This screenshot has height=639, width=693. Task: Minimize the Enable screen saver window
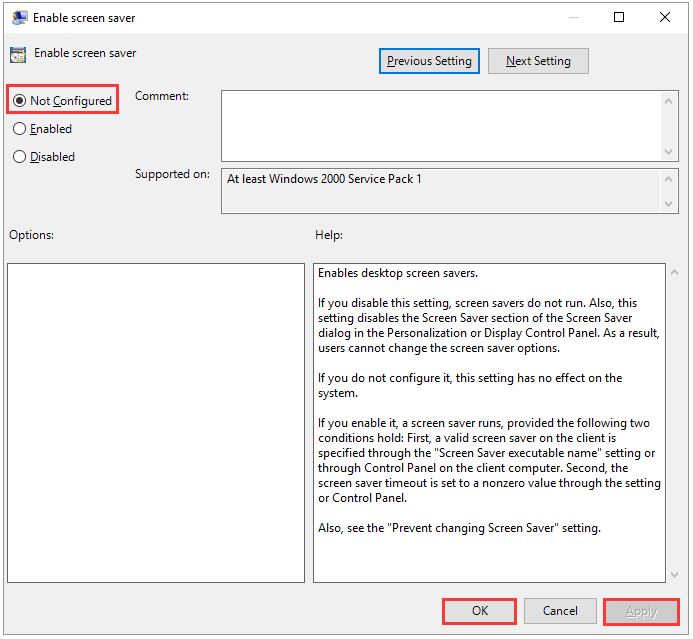pos(574,17)
